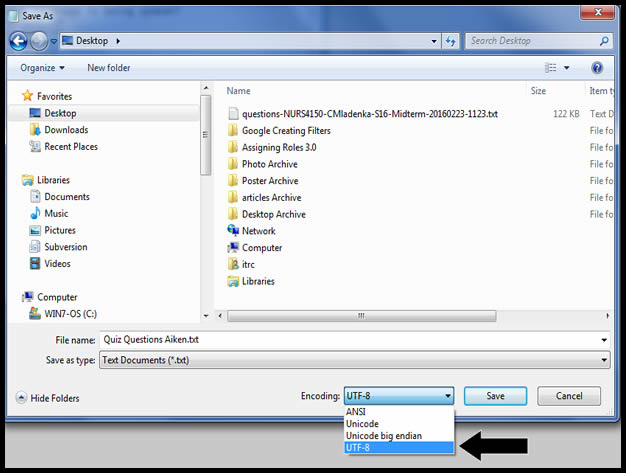Expand the Desktop breadcrumb arrow in address bar

tap(118, 41)
